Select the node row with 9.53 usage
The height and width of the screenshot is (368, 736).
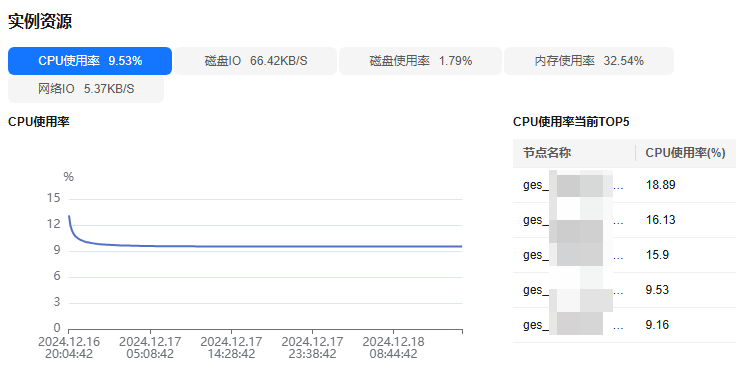coord(624,290)
